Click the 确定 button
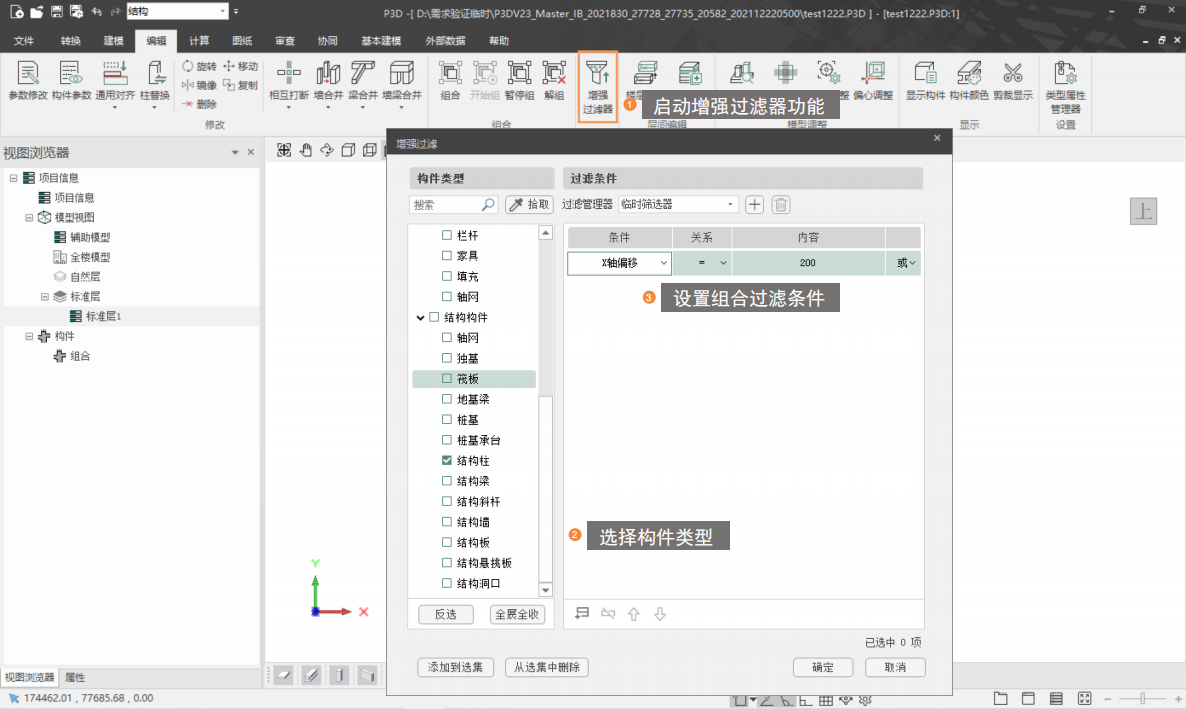 click(x=822, y=667)
